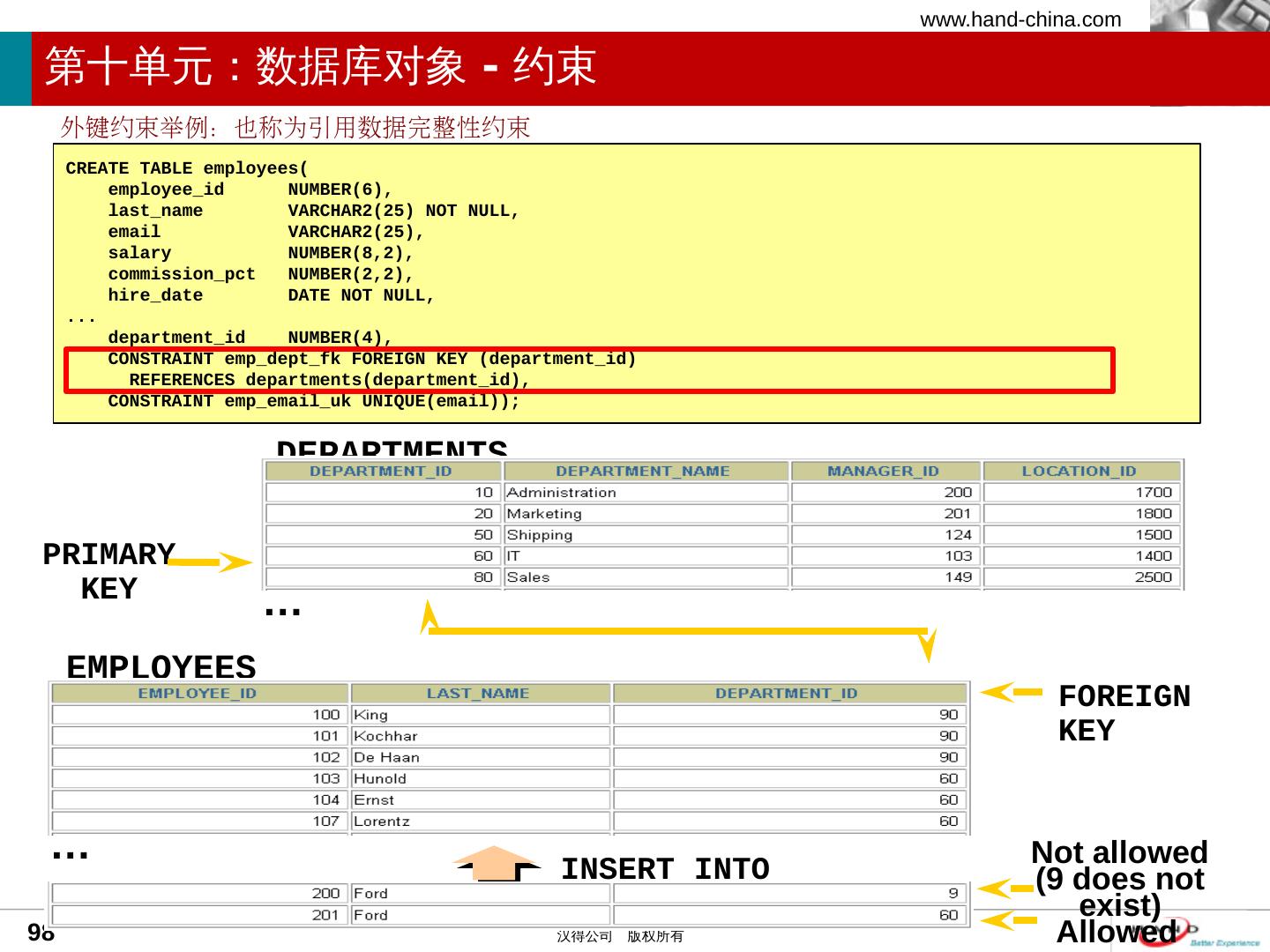Screen dimensions: 1270x952
Task: Select the EMPLOYEE_ID column header
Action: tap(197, 694)
